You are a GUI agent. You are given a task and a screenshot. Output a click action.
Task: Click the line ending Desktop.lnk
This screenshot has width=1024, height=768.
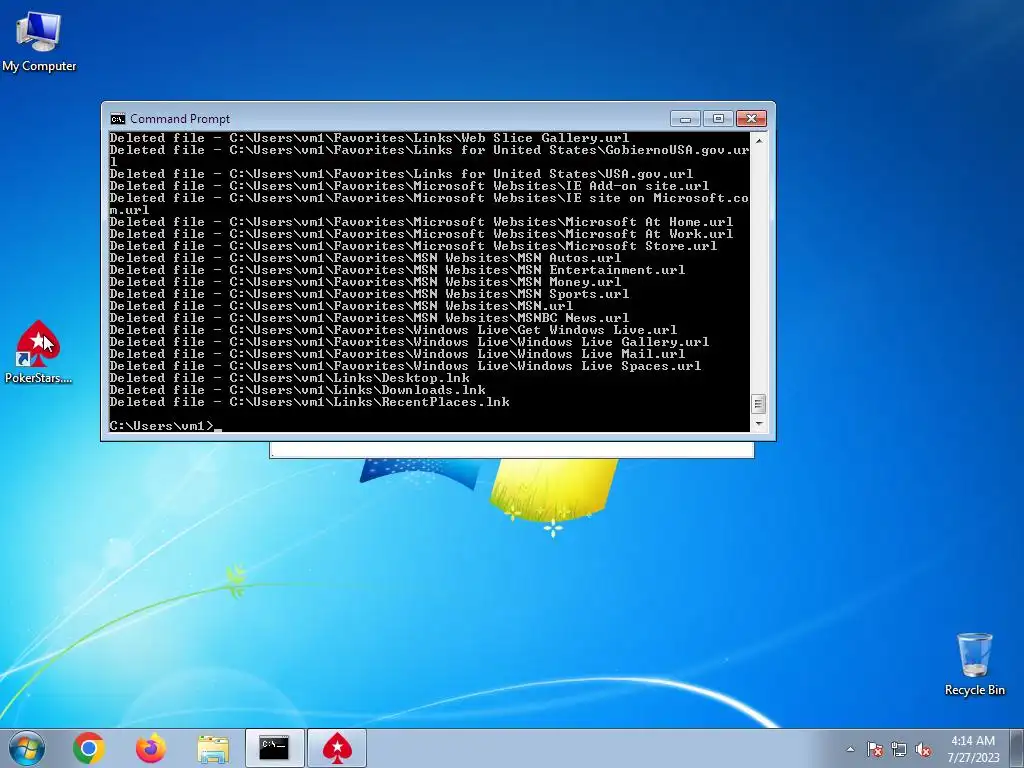(x=289, y=378)
